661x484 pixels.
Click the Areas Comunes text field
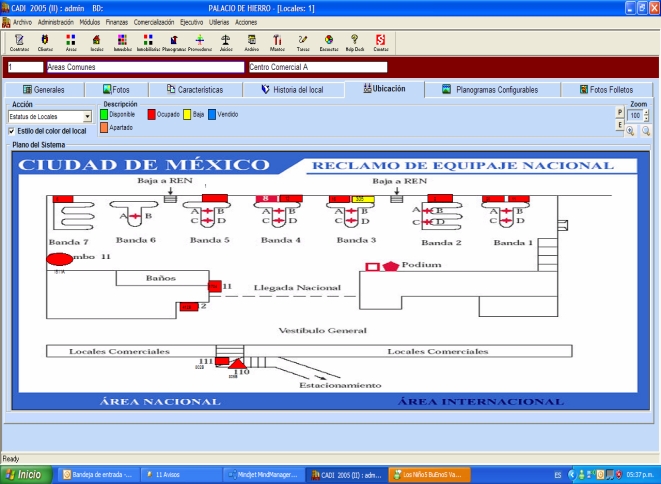coord(145,68)
